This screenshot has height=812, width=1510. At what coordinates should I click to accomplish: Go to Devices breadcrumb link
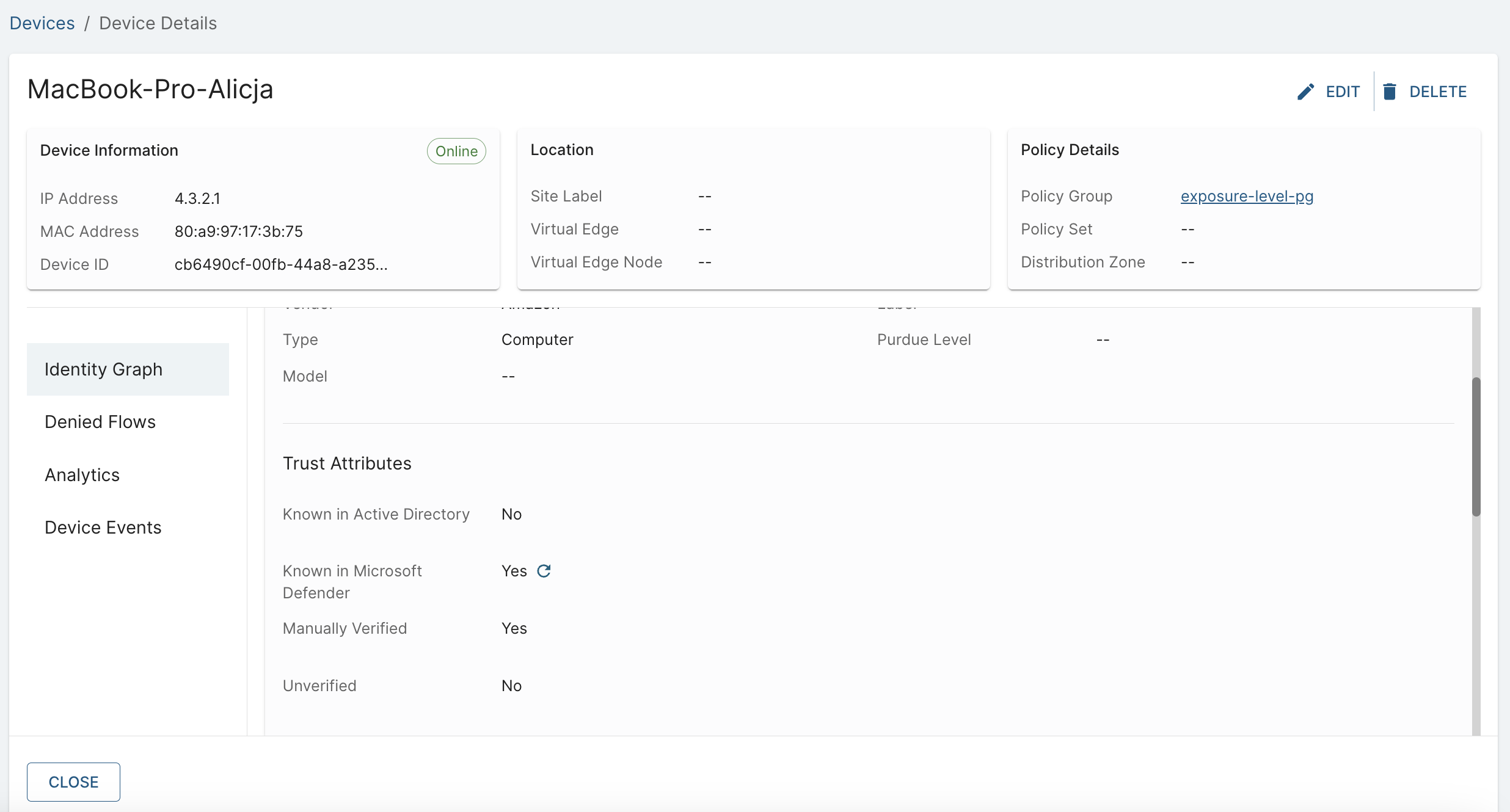42,23
